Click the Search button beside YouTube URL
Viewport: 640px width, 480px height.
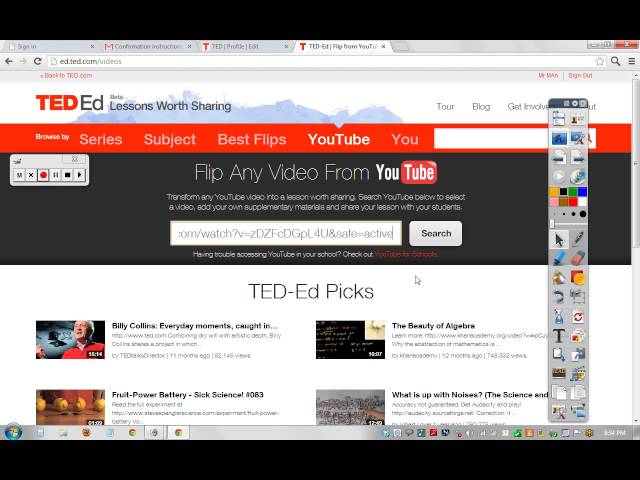coord(436,233)
